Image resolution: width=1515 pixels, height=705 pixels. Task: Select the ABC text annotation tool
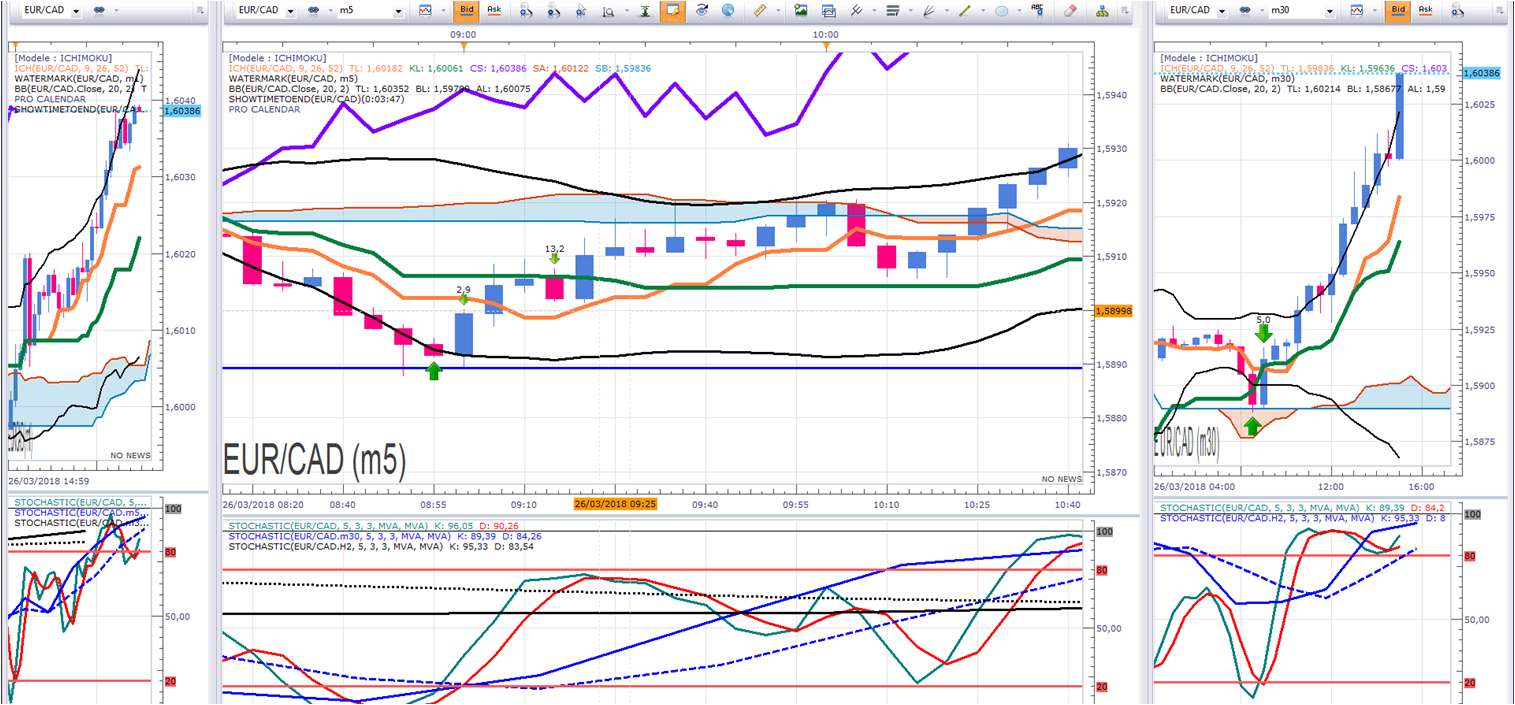tap(1037, 10)
